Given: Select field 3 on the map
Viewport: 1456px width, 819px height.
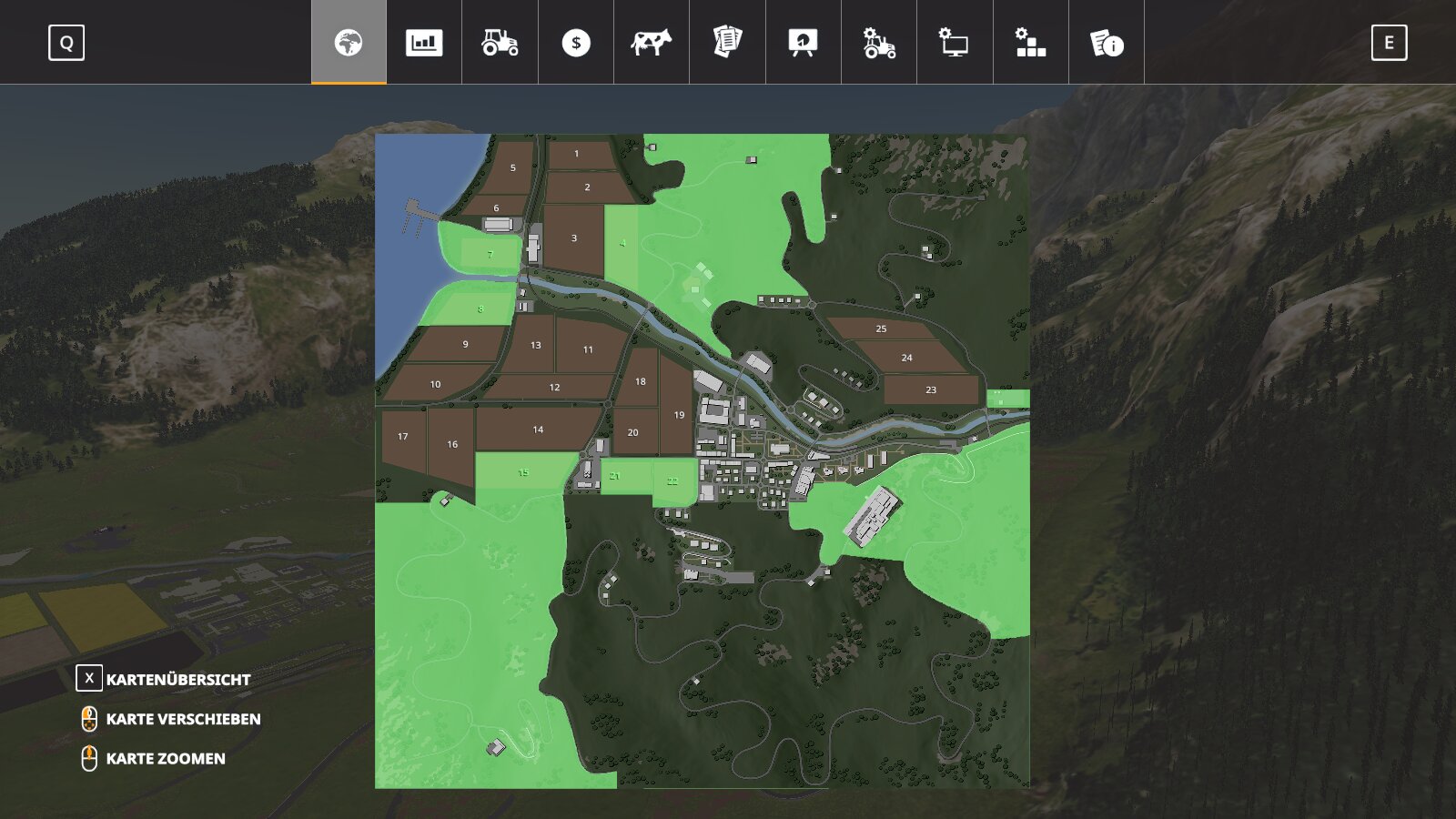Looking at the screenshot, I should coord(573,238).
